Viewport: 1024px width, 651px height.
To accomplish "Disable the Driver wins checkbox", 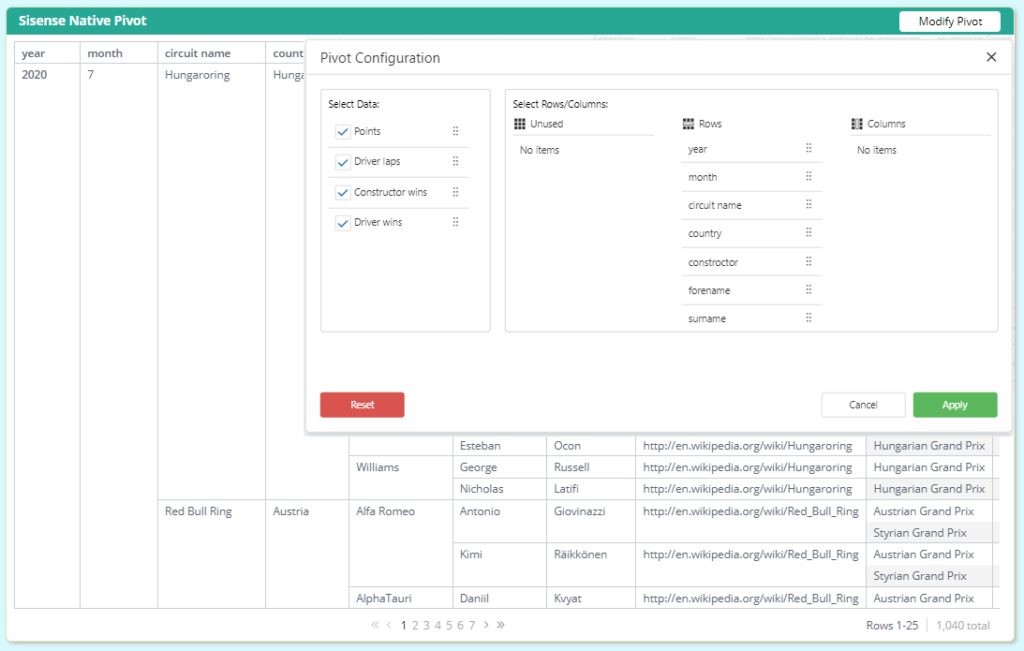I will (x=343, y=223).
